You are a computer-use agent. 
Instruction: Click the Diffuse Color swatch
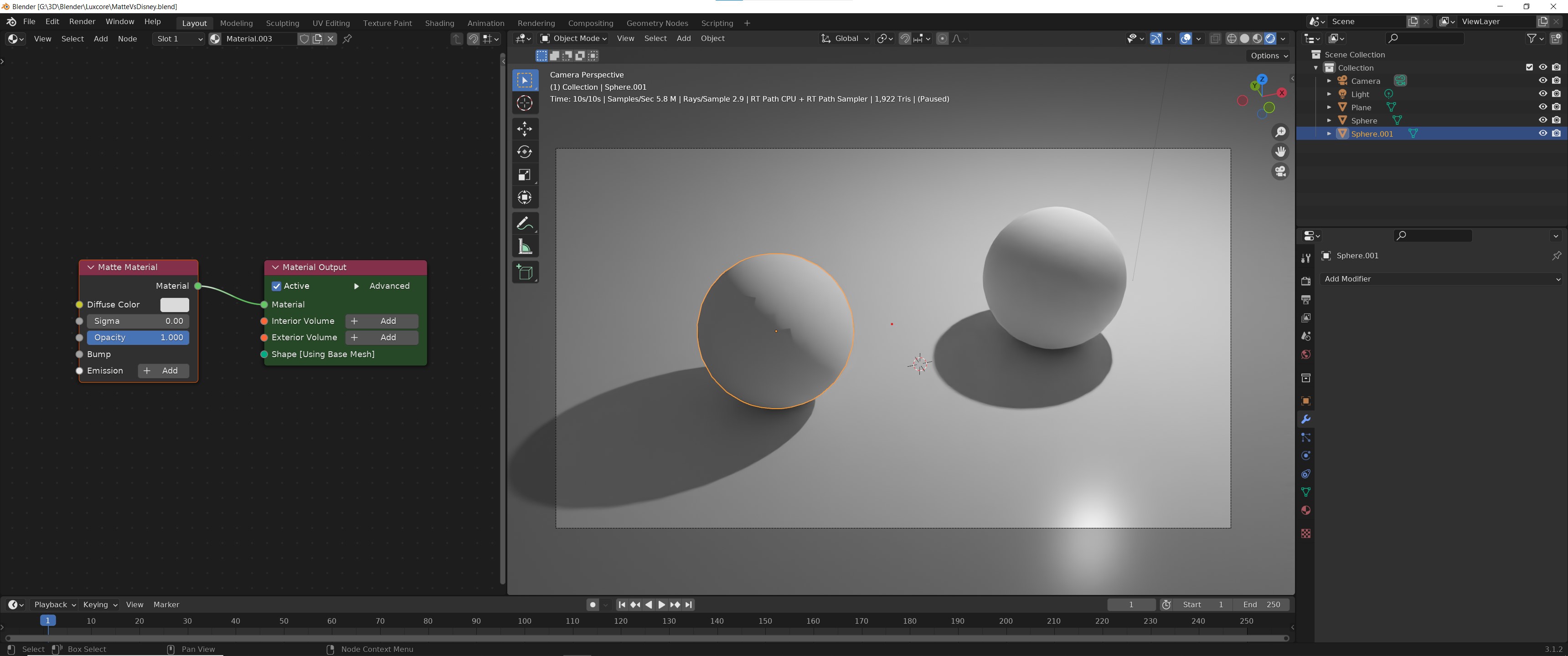(x=174, y=304)
